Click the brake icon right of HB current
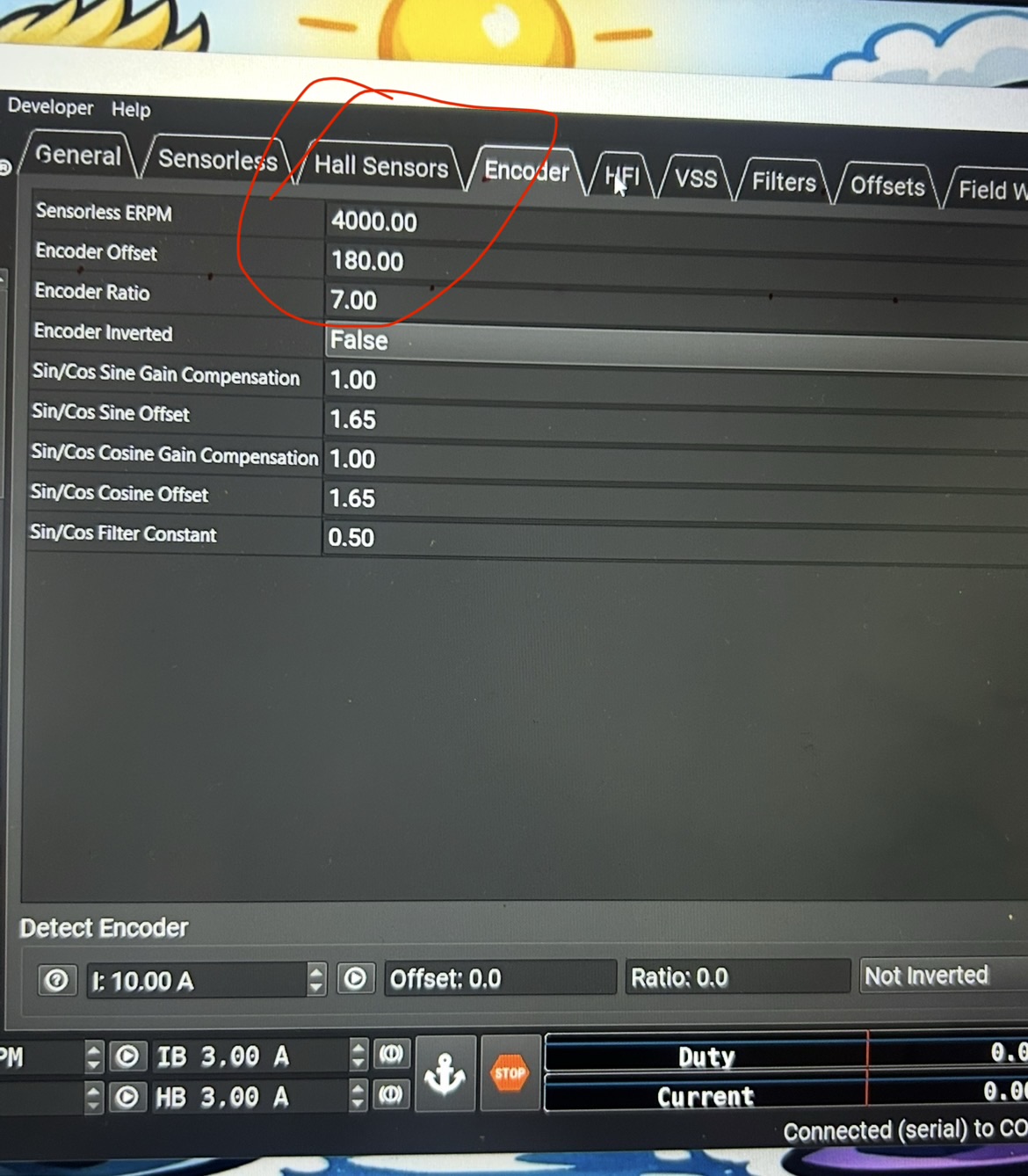This screenshot has height=1176, width=1028. [x=391, y=1094]
